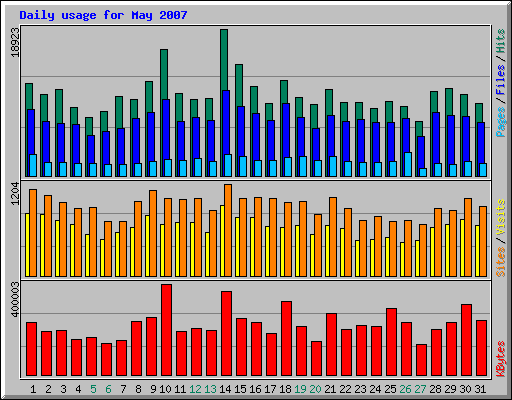The height and width of the screenshot is (400, 512).
Task: Select day label 17 on the x-axis
Action: tap(270, 389)
